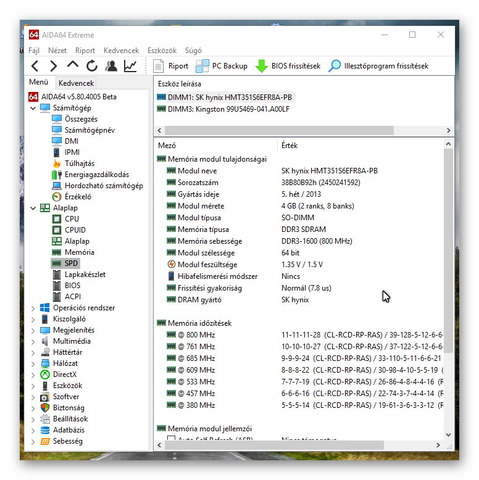
Task: Select the CPUID tree item
Action: tap(69, 230)
